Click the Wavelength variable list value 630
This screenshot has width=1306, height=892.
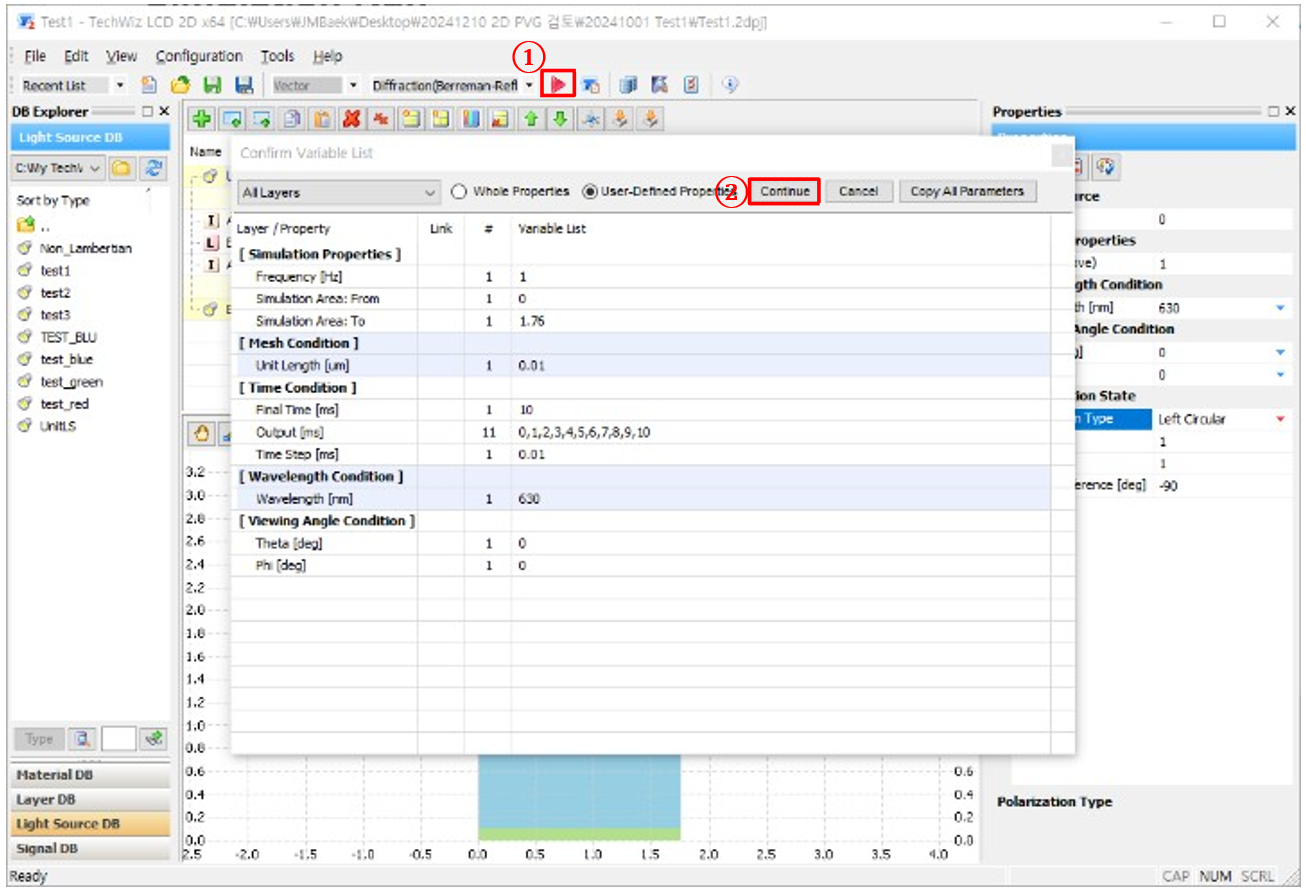[529, 499]
